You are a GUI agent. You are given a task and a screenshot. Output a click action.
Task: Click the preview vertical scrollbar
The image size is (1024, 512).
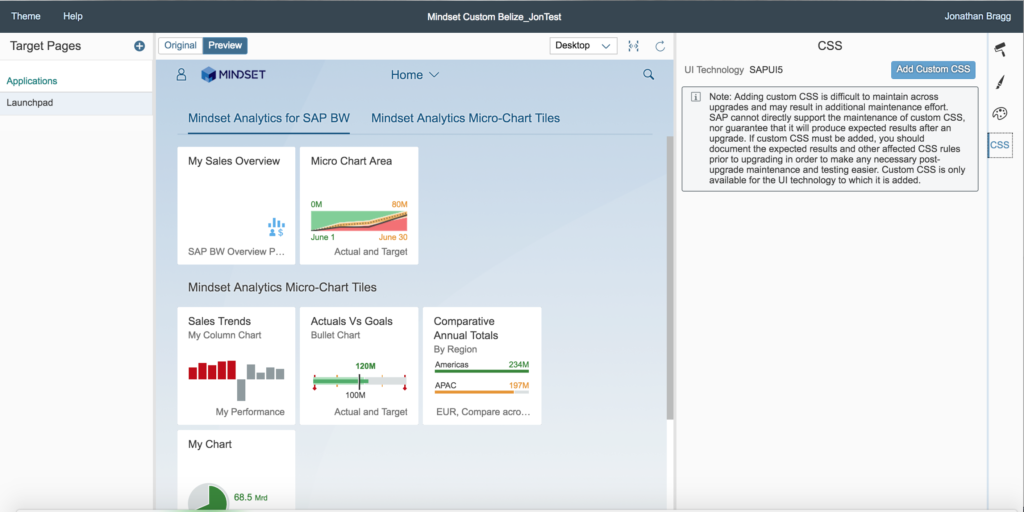pyautogui.click(x=670, y=278)
